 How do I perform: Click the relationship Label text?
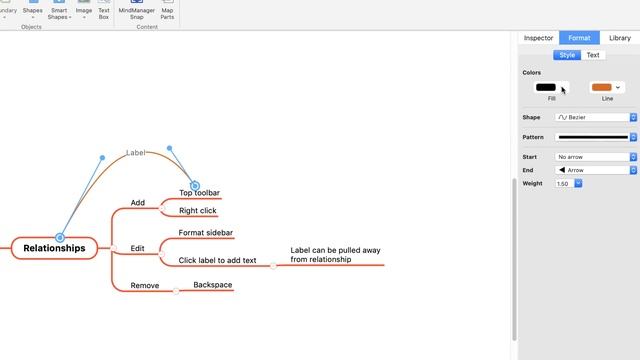click(136, 153)
